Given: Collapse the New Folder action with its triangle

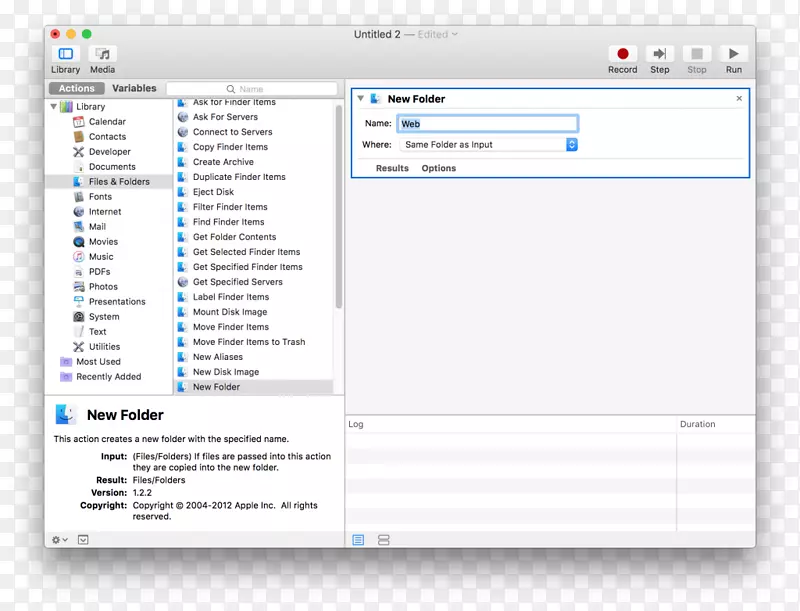Looking at the screenshot, I should tap(360, 98).
